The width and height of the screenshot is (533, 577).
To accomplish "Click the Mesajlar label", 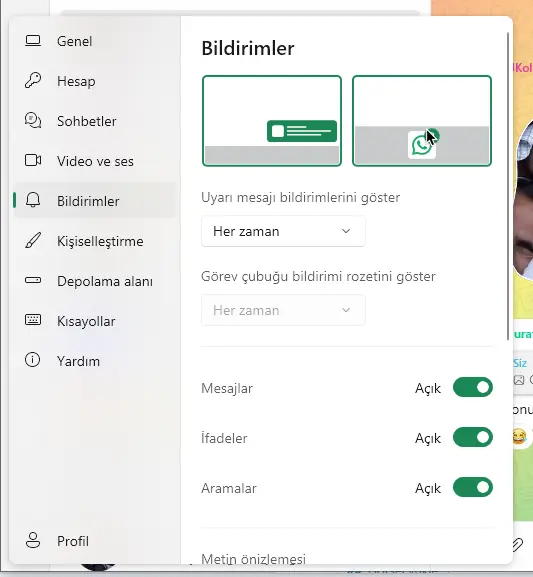I will (x=227, y=388).
